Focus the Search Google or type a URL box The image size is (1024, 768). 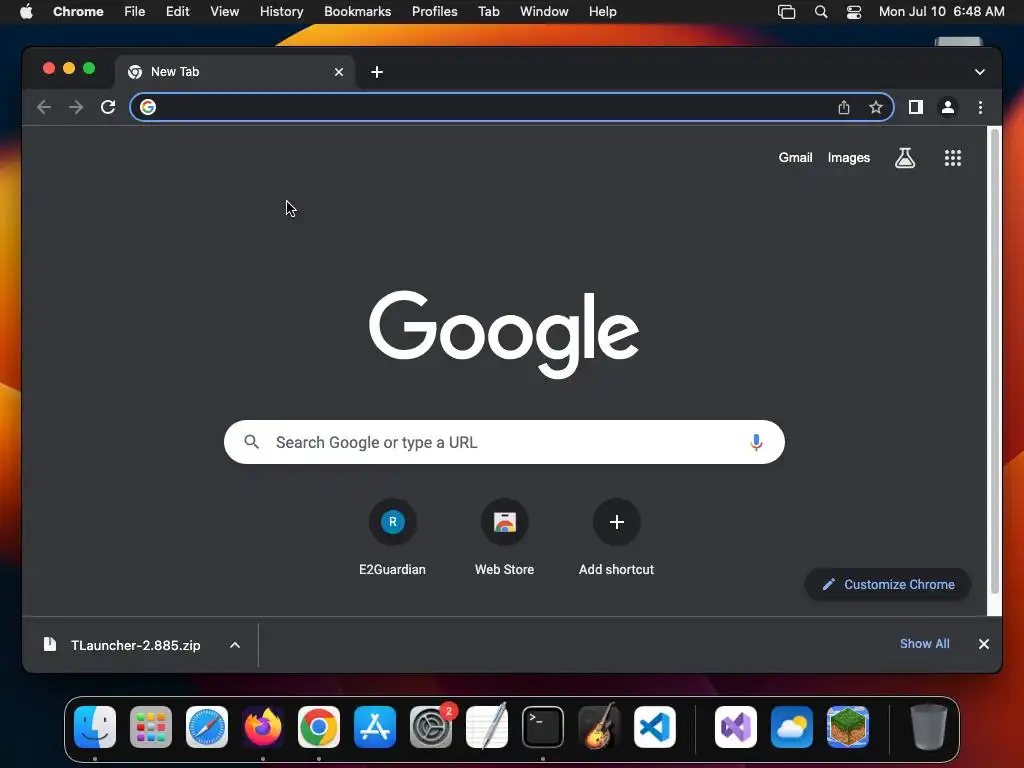[504, 442]
